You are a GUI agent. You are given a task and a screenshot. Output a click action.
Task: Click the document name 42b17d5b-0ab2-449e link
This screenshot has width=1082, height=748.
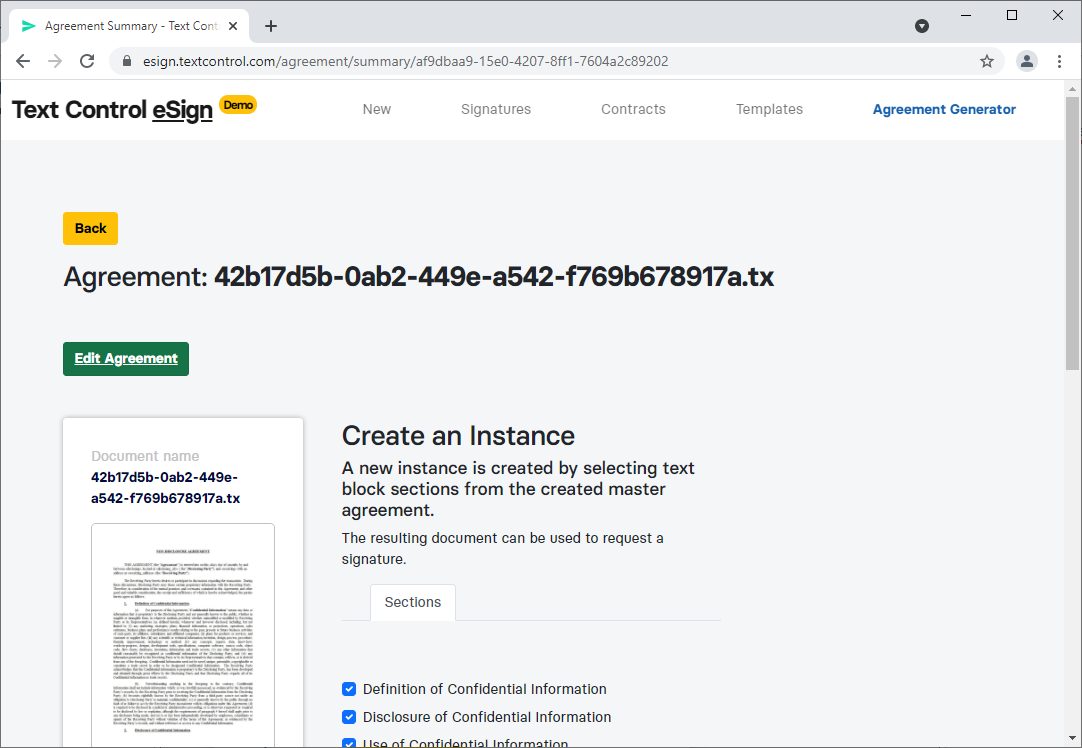(166, 488)
